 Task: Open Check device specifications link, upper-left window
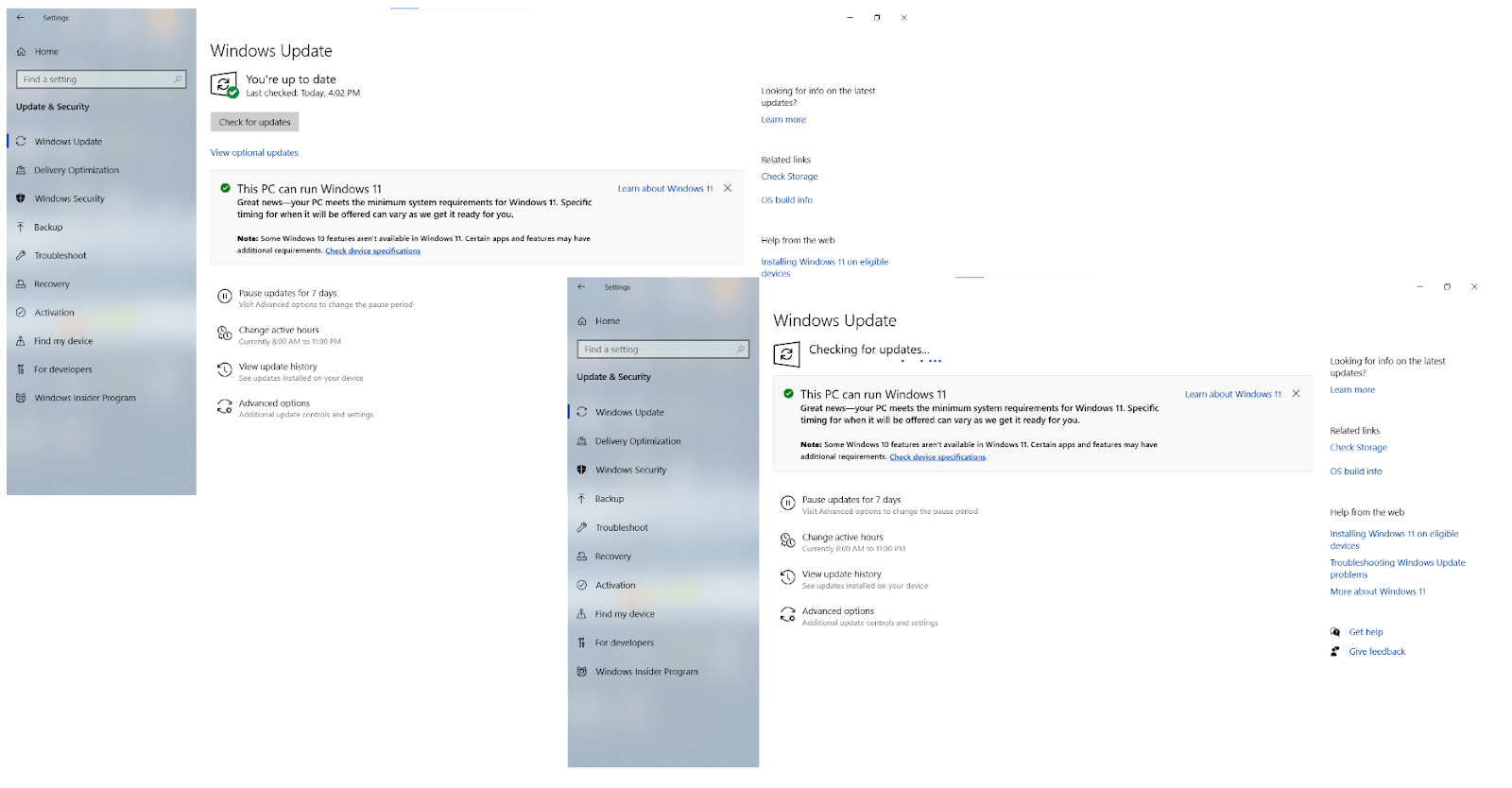pyautogui.click(x=373, y=251)
